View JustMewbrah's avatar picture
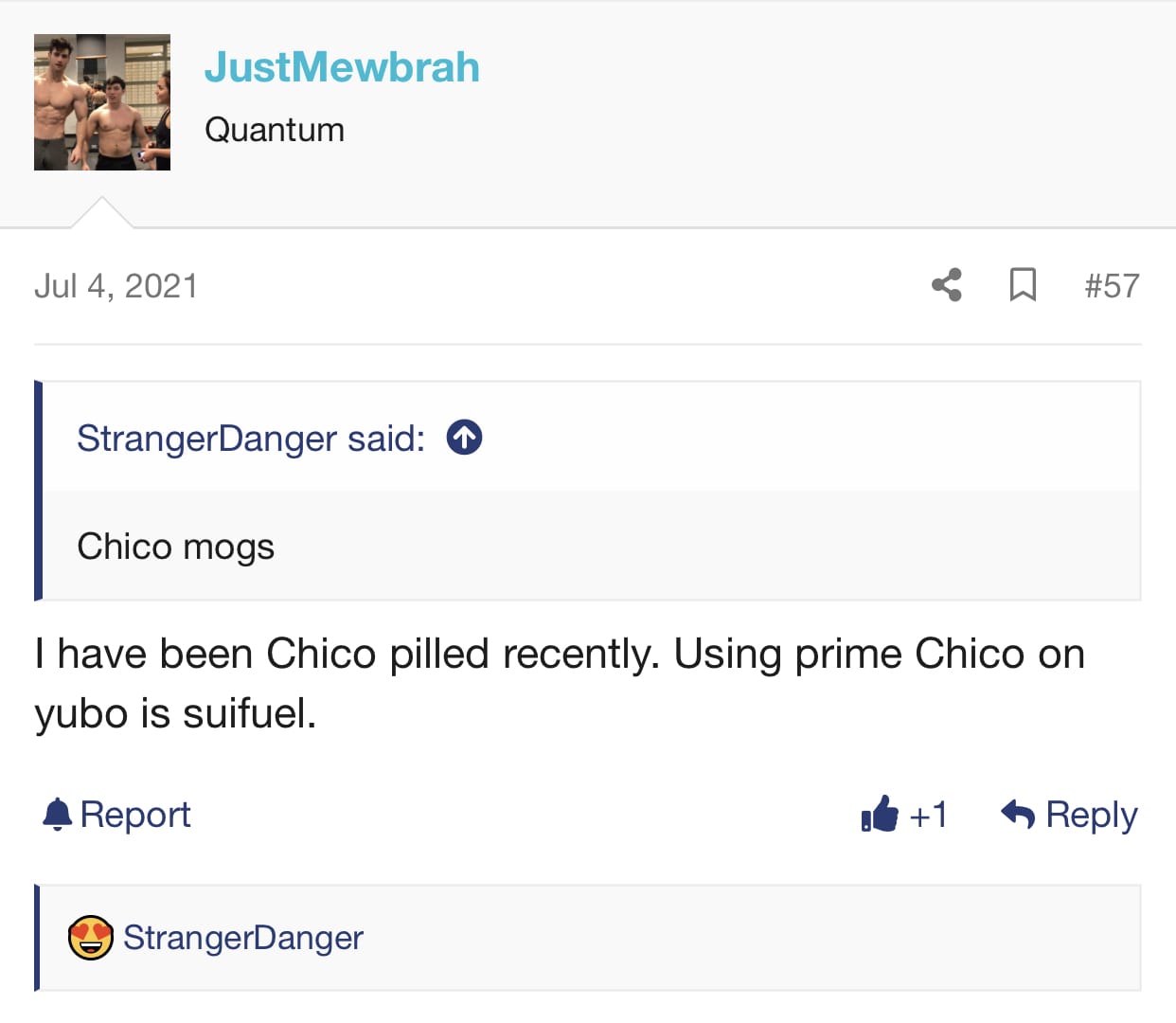This screenshot has height=1023, width=1176. (102, 102)
